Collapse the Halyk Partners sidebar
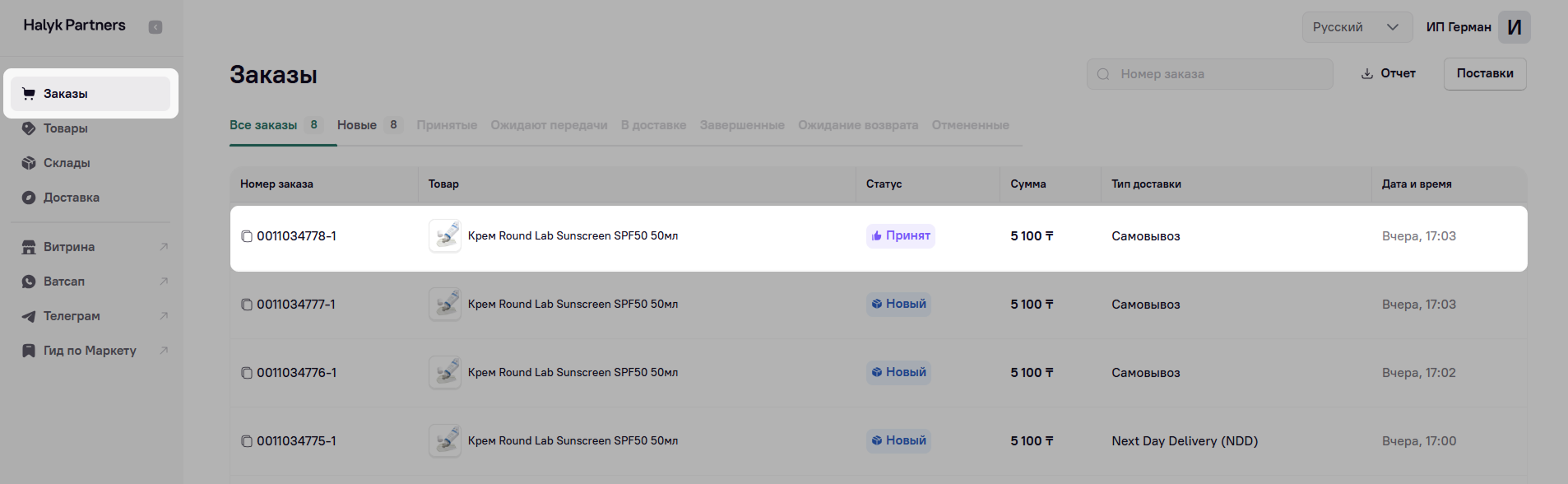 [155, 27]
